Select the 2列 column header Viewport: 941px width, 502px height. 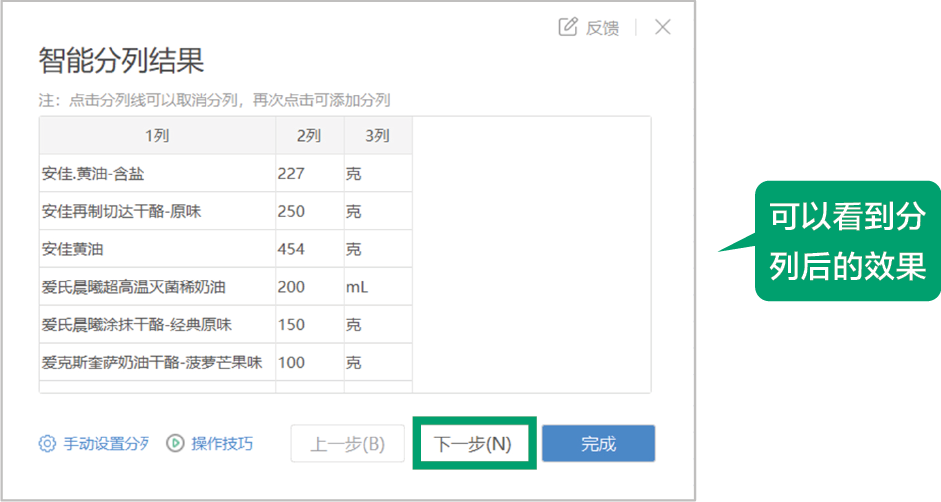[x=309, y=136]
